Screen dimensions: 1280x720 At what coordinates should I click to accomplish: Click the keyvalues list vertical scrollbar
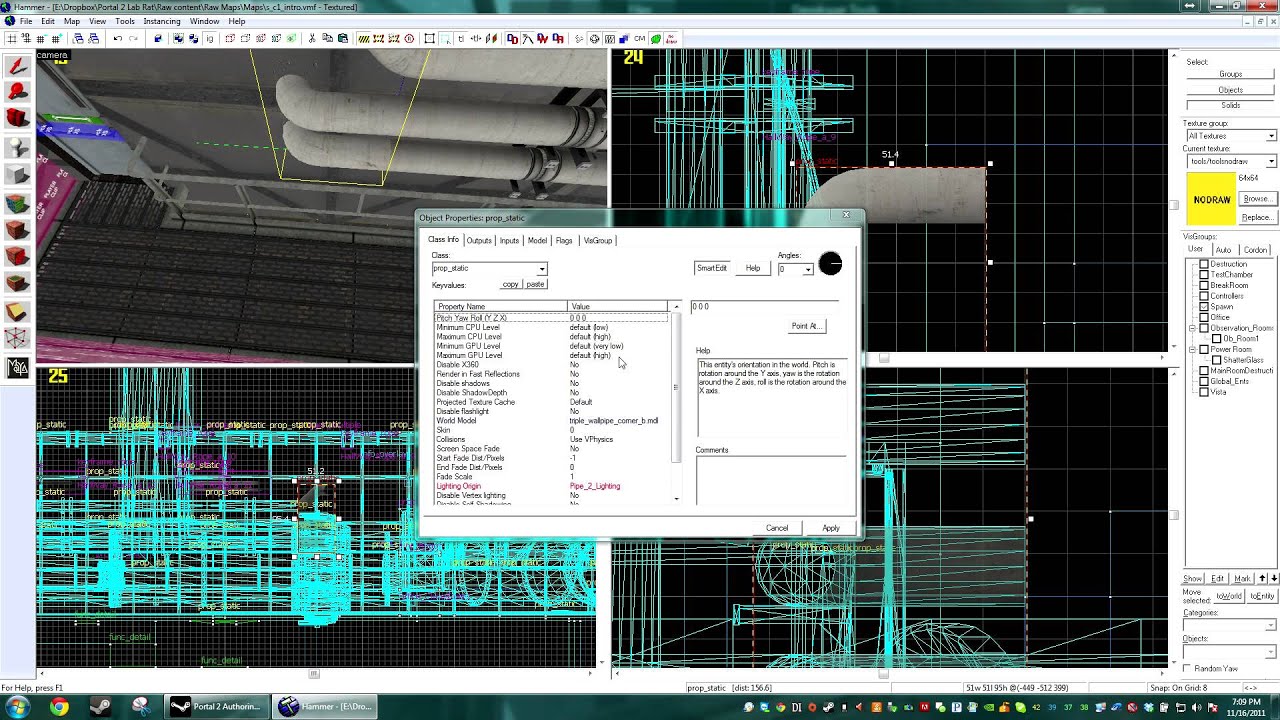[x=676, y=404]
